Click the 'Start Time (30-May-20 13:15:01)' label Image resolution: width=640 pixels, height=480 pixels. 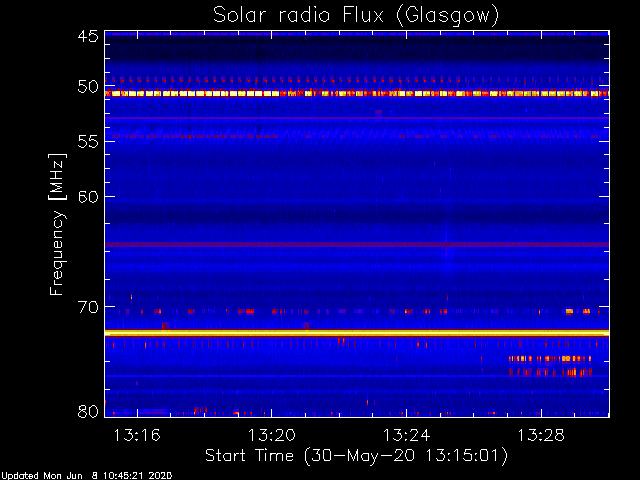pyautogui.click(x=356, y=456)
